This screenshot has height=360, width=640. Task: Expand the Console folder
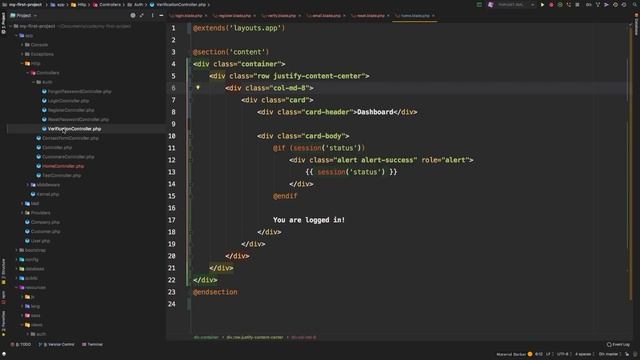(x=22, y=45)
